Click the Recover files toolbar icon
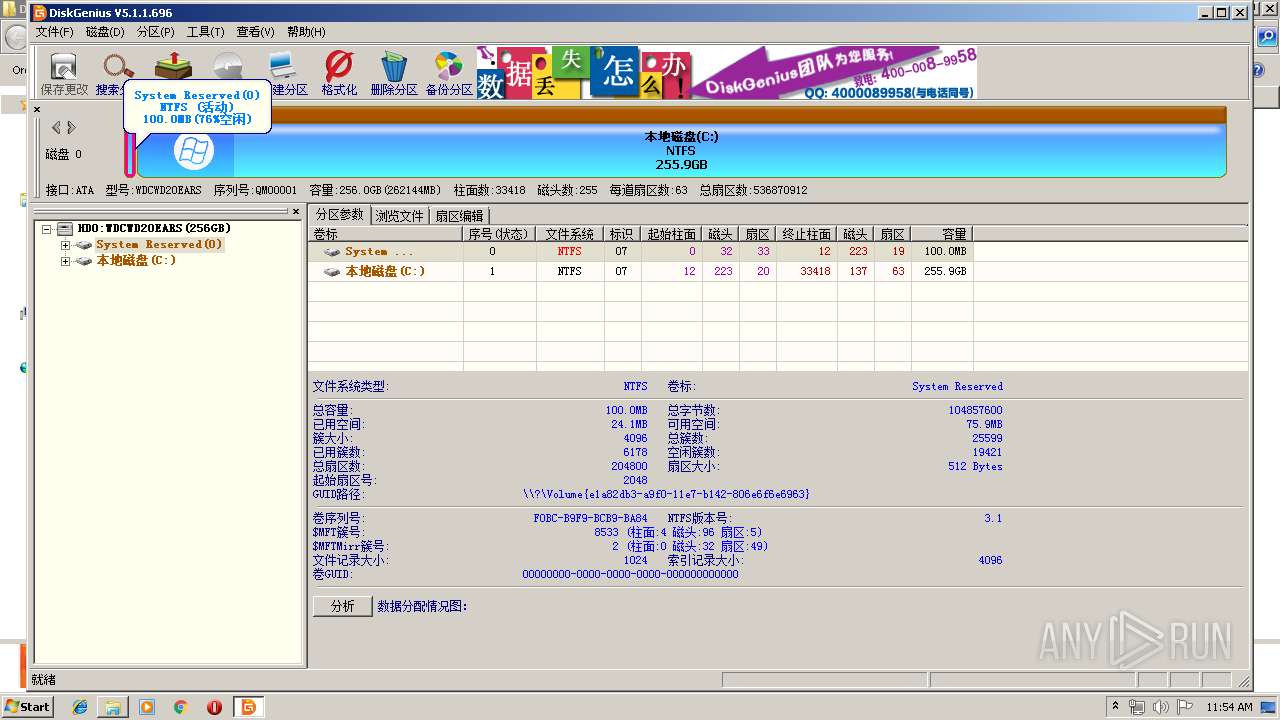The width and height of the screenshot is (1280, 720). [173, 65]
